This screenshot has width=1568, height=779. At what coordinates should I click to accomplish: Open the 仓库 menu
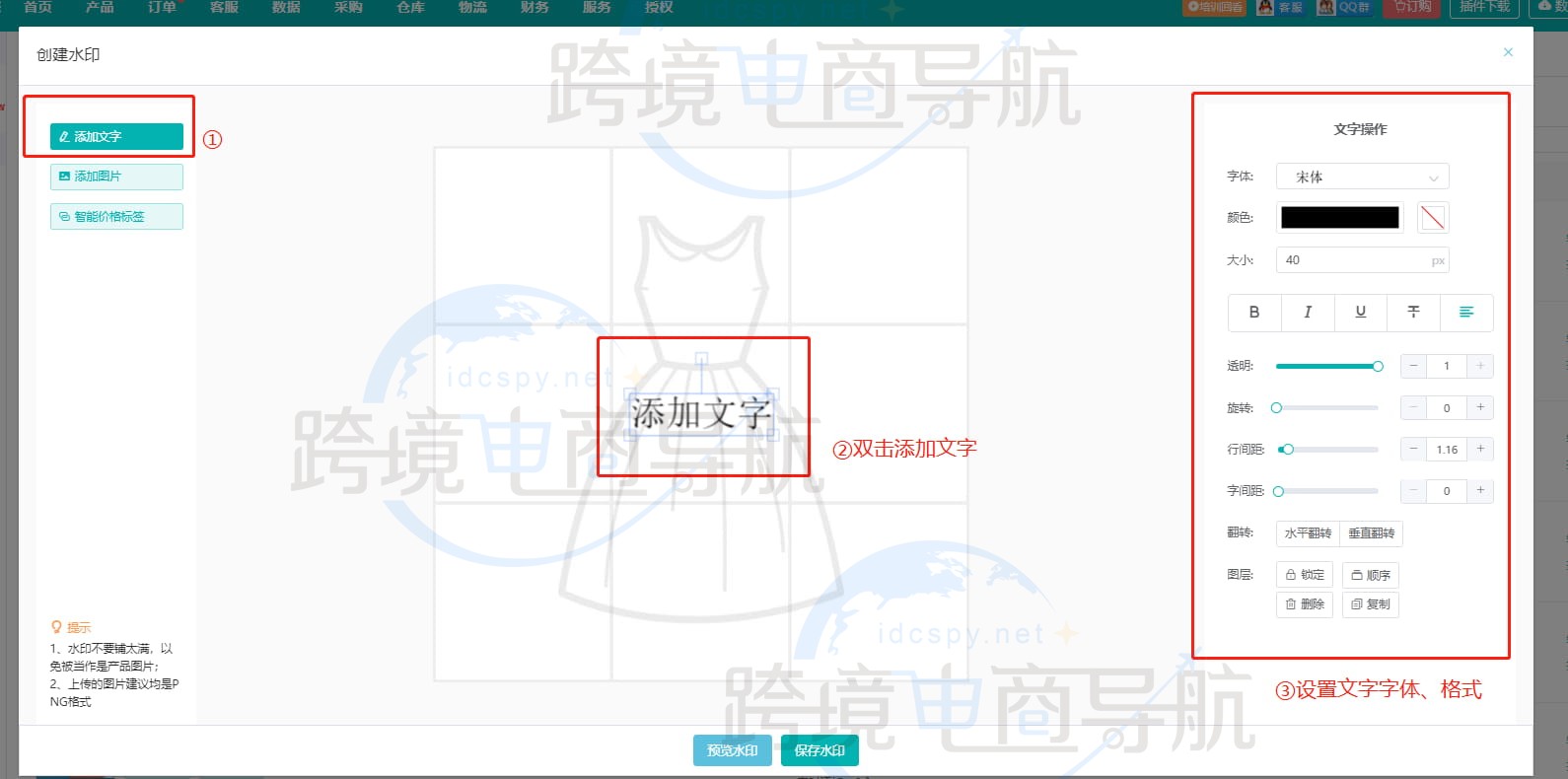pyautogui.click(x=410, y=7)
